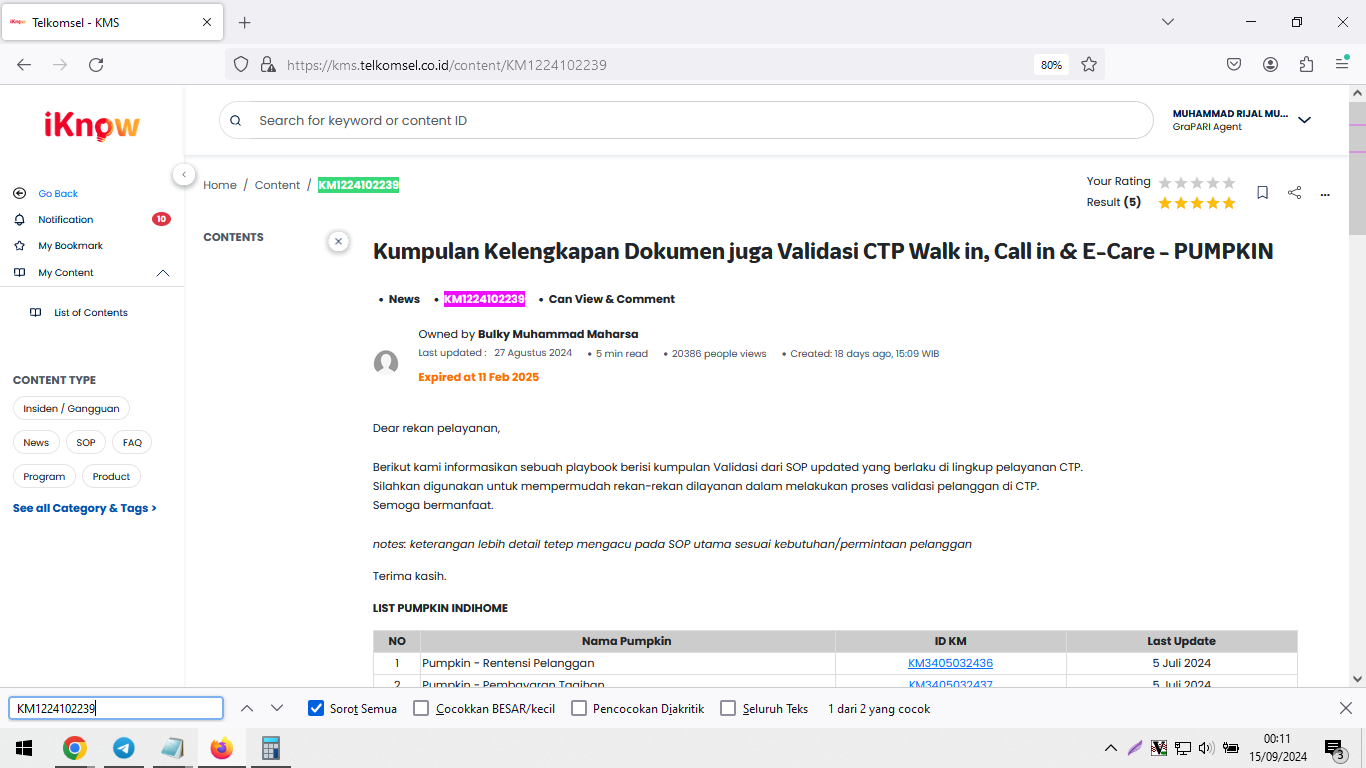This screenshot has width=1366, height=768.
Task: Collapse the sidebar with arrow button
Action: click(x=184, y=174)
